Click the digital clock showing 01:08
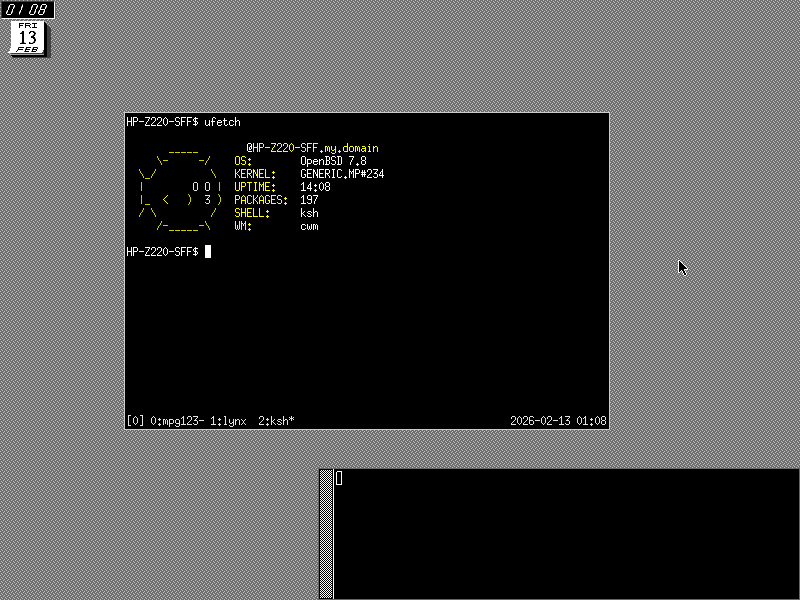 pyautogui.click(x=27, y=10)
